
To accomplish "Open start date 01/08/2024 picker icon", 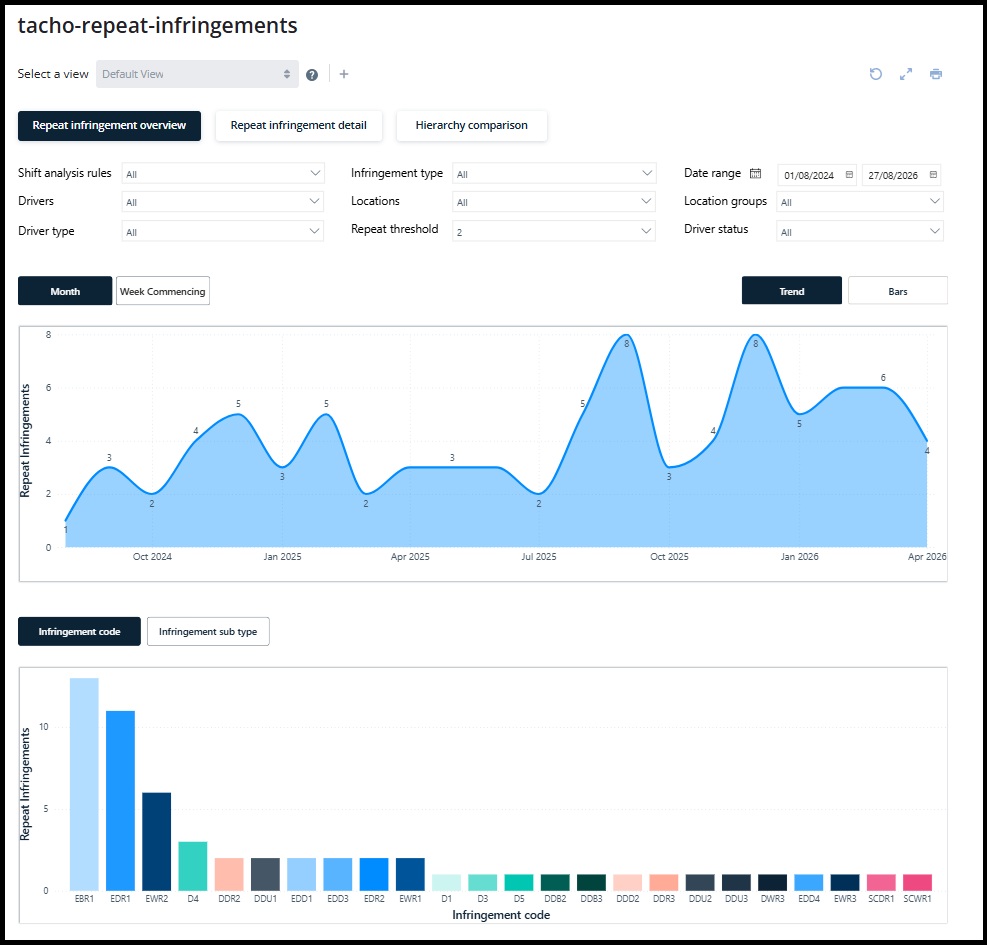I will tap(849, 174).
